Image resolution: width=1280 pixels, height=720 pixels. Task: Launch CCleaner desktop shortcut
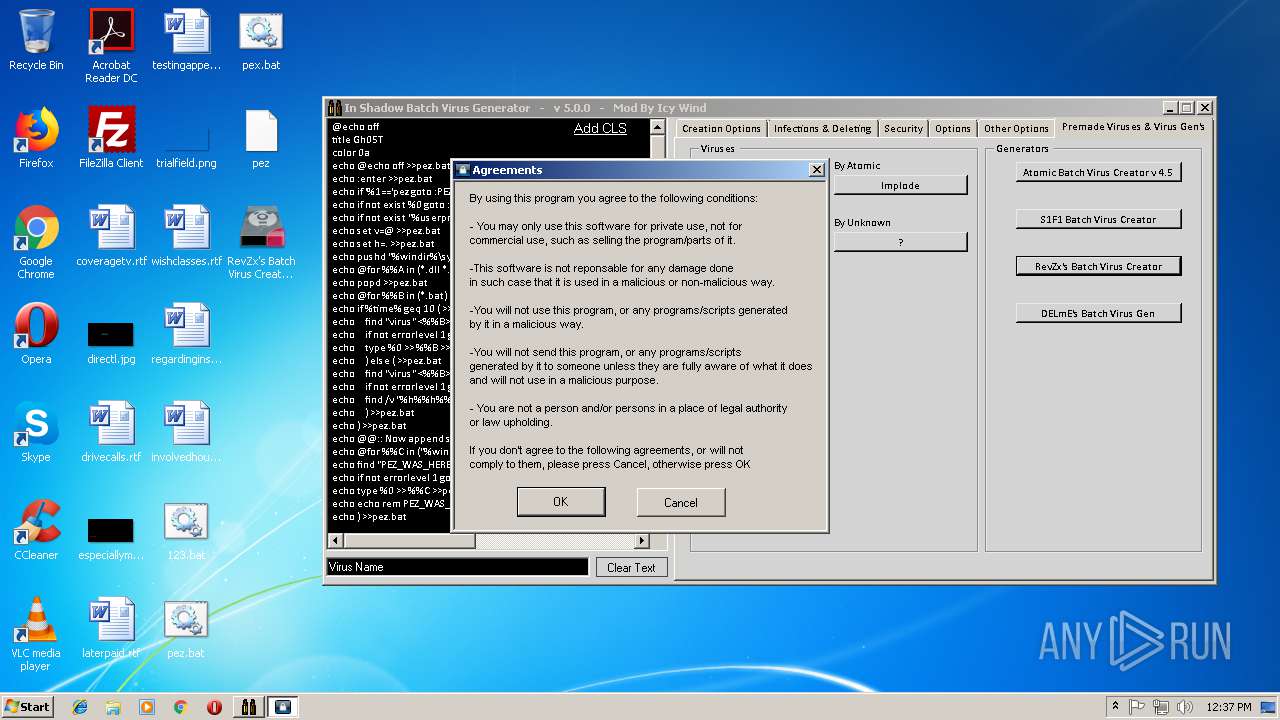point(36,530)
